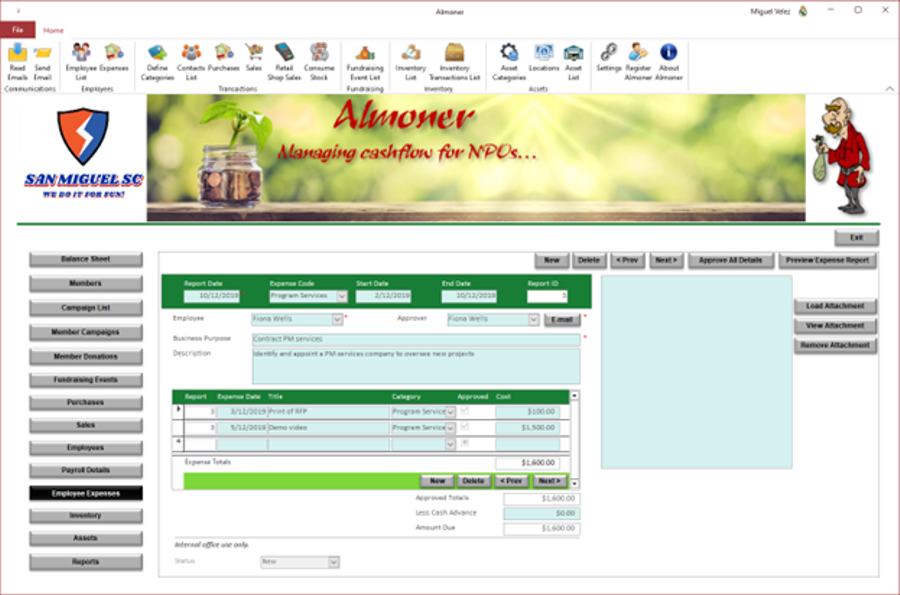The width and height of the screenshot is (900, 595).
Task: Open the Define Categories icon
Action: point(157,62)
